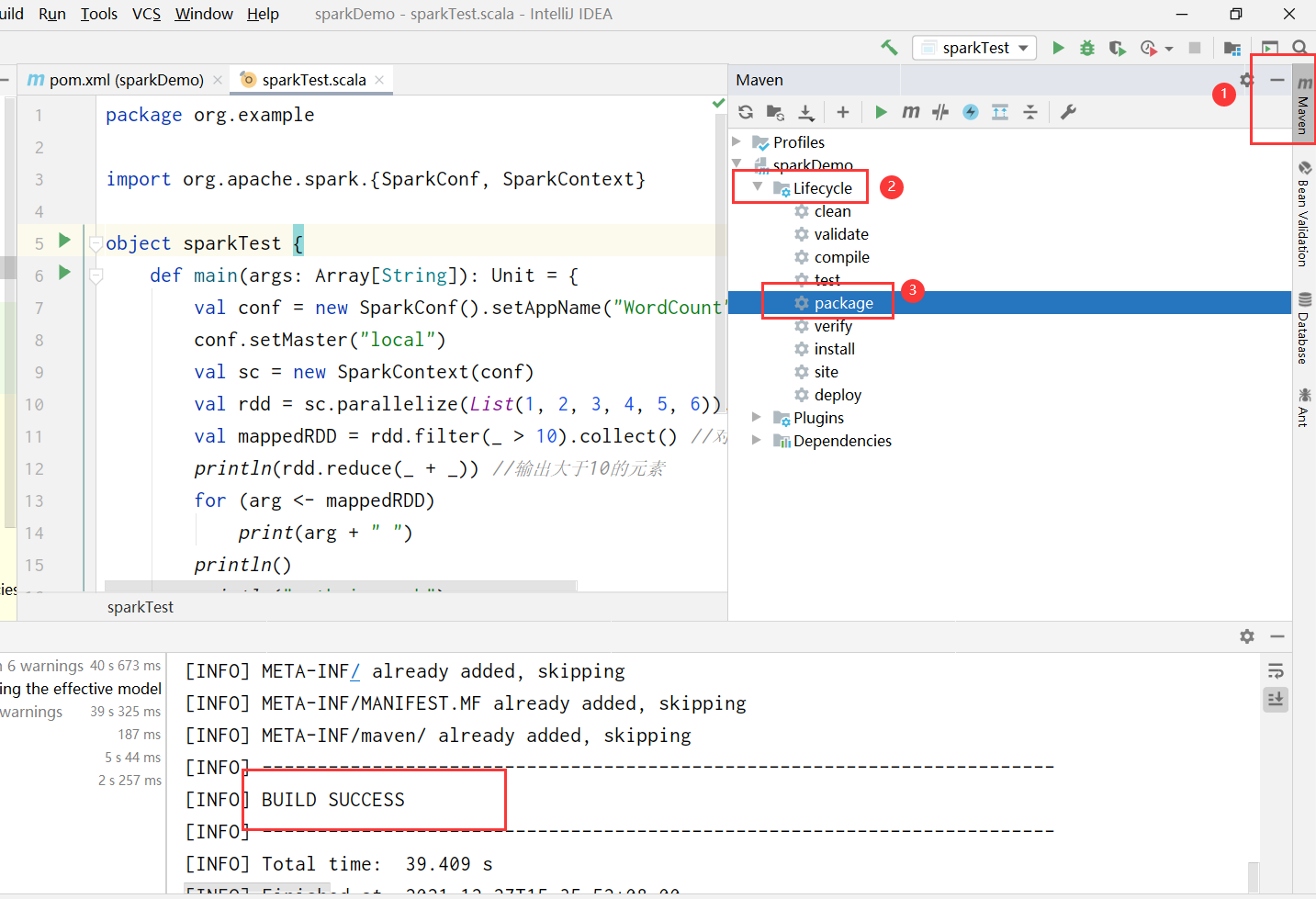1316x899 pixels.
Task: Open the Project Structure icon
Action: pos(1232,48)
